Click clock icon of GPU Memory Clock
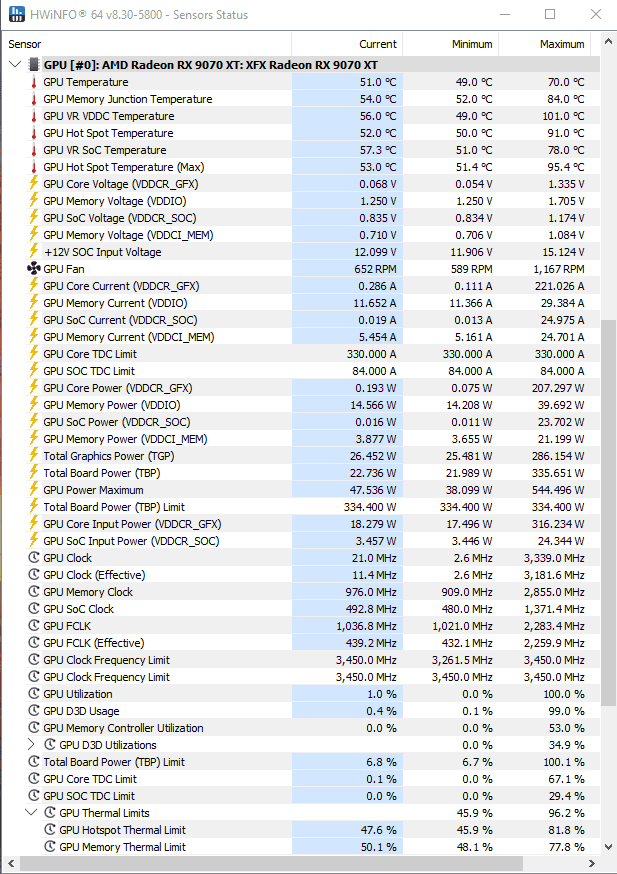The width and height of the screenshot is (617, 874). tap(34, 591)
